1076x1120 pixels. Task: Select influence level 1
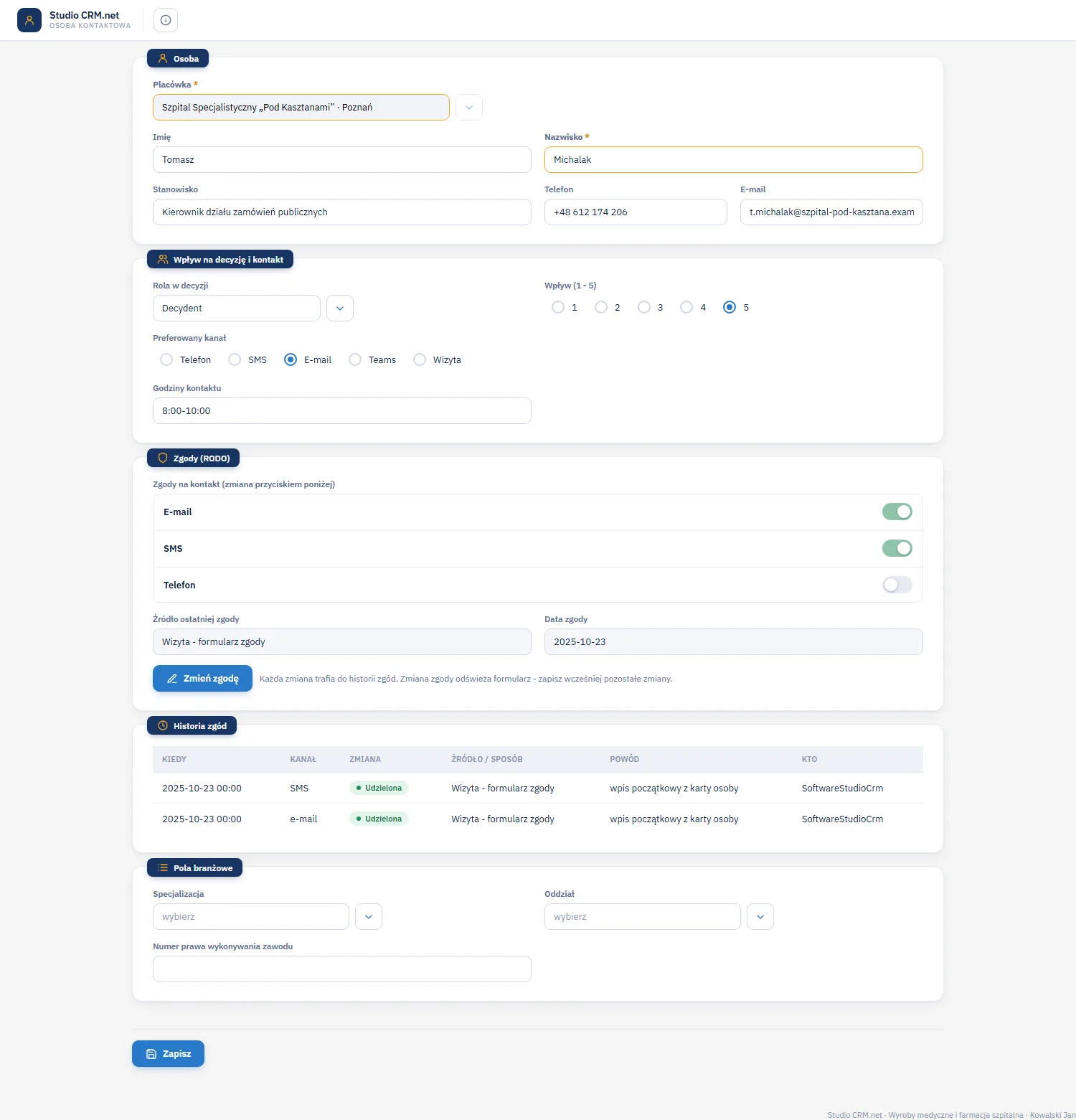click(558, 307)
